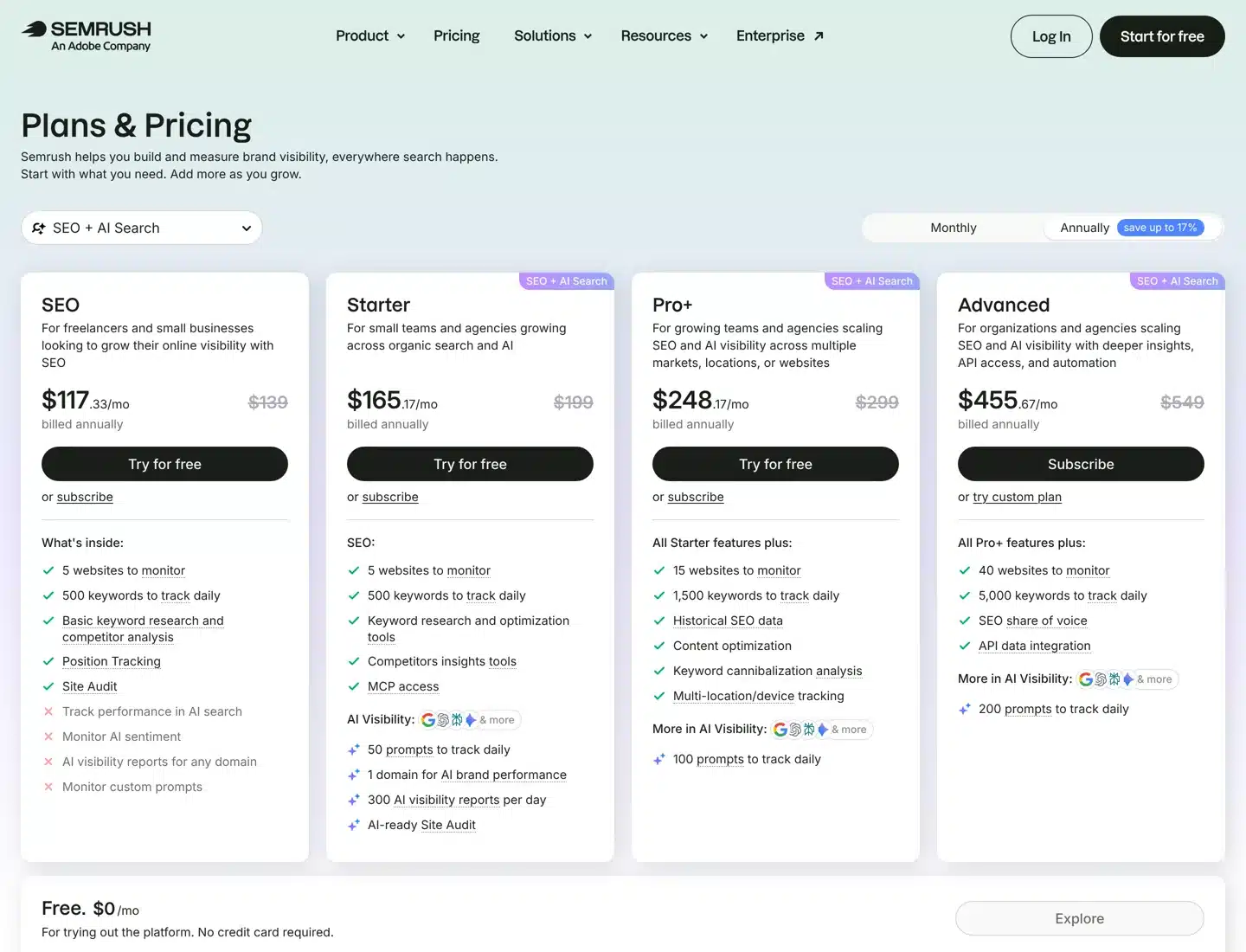Expand Product chevron arrow
Image resolution: width=1246 pixels, height=952 pixels.
(x=401, y=36)
